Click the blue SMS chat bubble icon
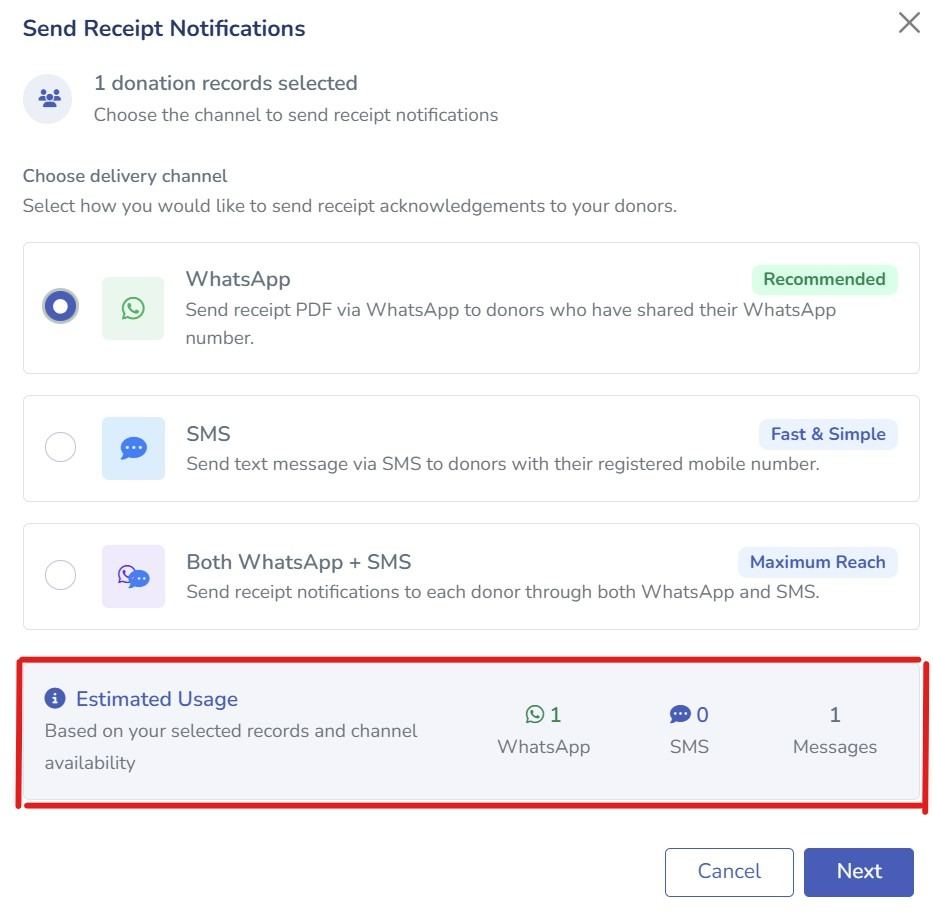The image size is (933, 919). 133,448
